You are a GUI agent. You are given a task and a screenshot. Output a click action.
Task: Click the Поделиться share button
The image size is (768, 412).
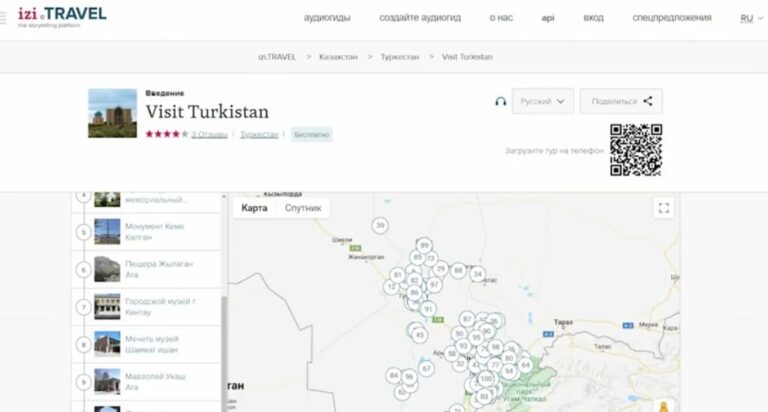(x=621, y=101)
